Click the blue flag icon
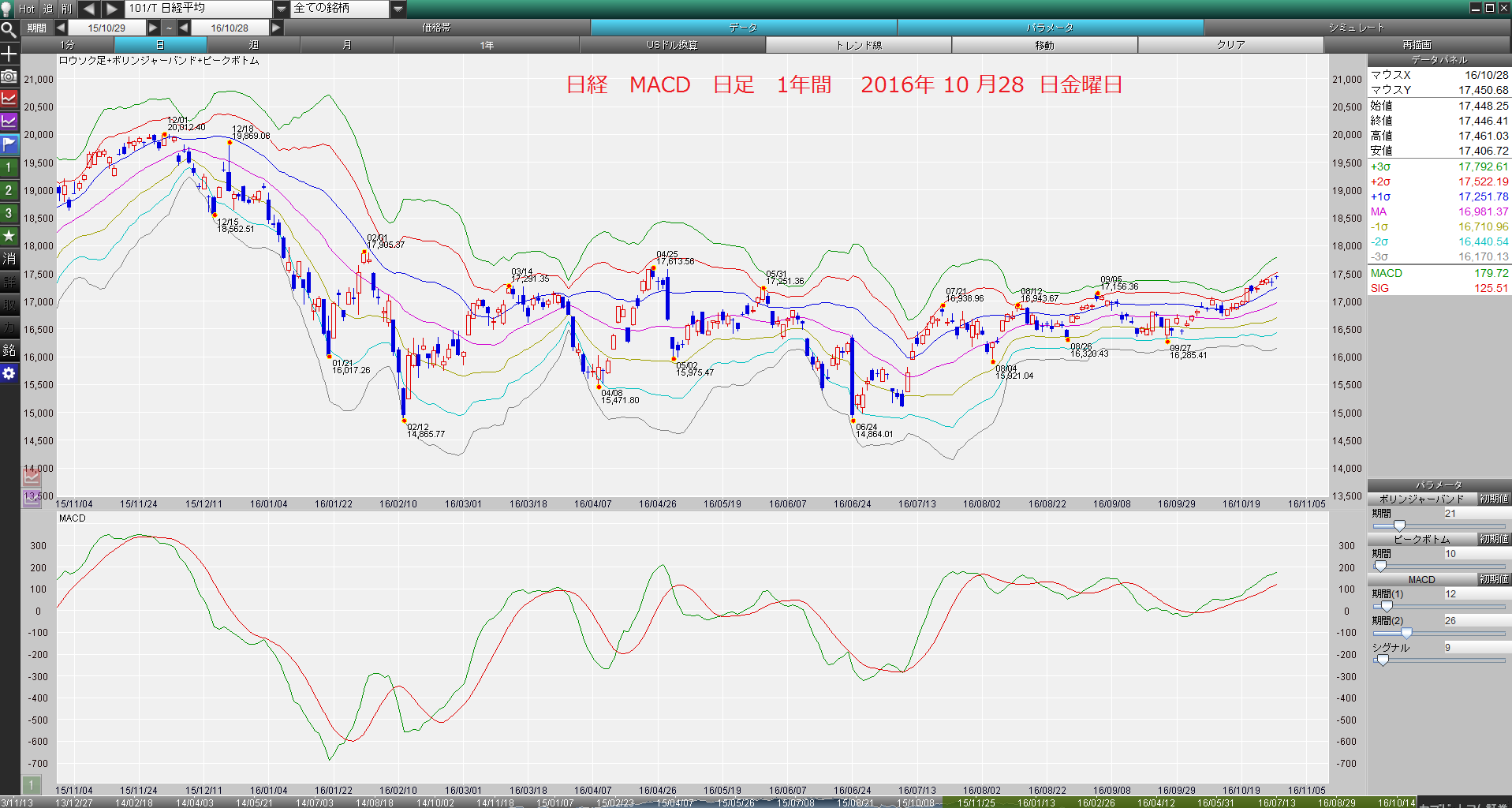Image resolution: width=1512 pixels, height=808 pixels. tap(9, 145)
